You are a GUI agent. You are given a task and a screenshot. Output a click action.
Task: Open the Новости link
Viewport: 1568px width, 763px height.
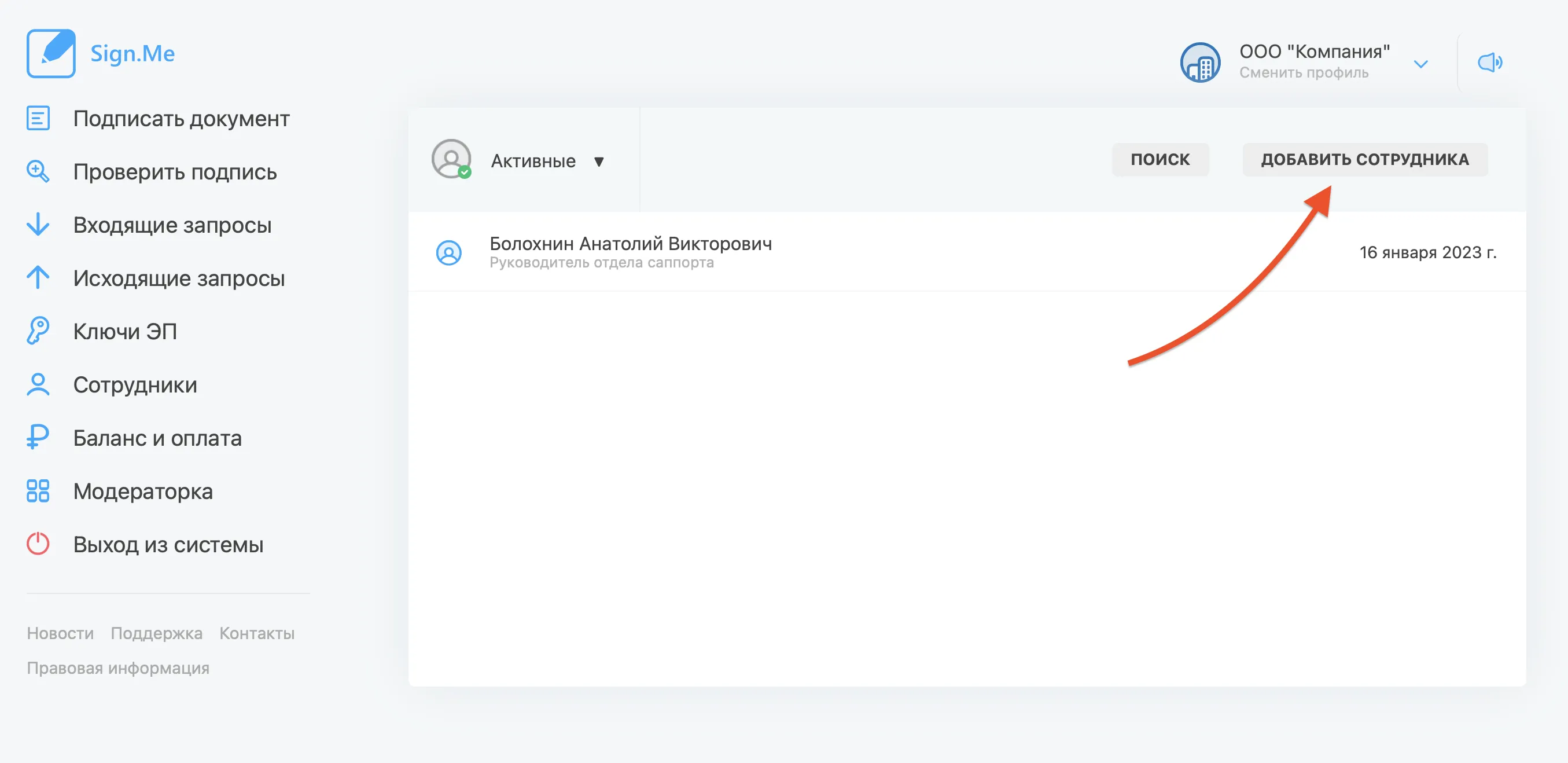[60, 633]
